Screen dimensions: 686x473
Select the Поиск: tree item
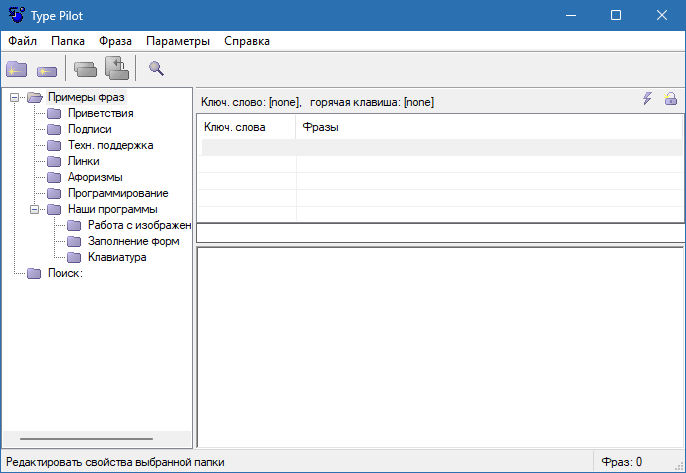pyautogui.click(x=65, y=273)
